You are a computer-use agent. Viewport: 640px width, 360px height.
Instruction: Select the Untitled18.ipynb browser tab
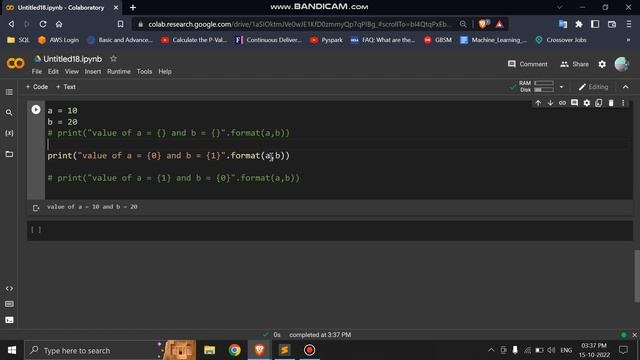(61, 7)
